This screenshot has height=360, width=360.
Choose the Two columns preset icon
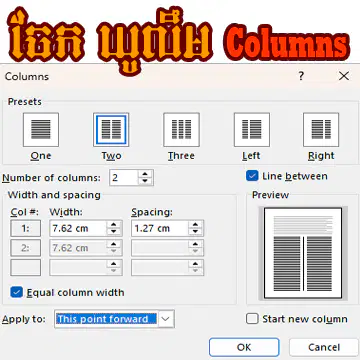[111, 130]
